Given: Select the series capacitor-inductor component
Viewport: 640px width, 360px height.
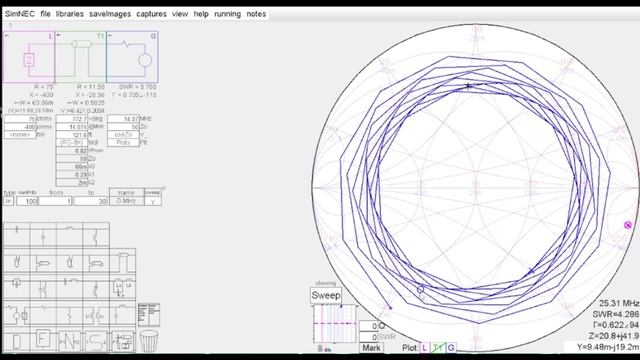Looking at the screenshot, I should [x=69, y=287].
